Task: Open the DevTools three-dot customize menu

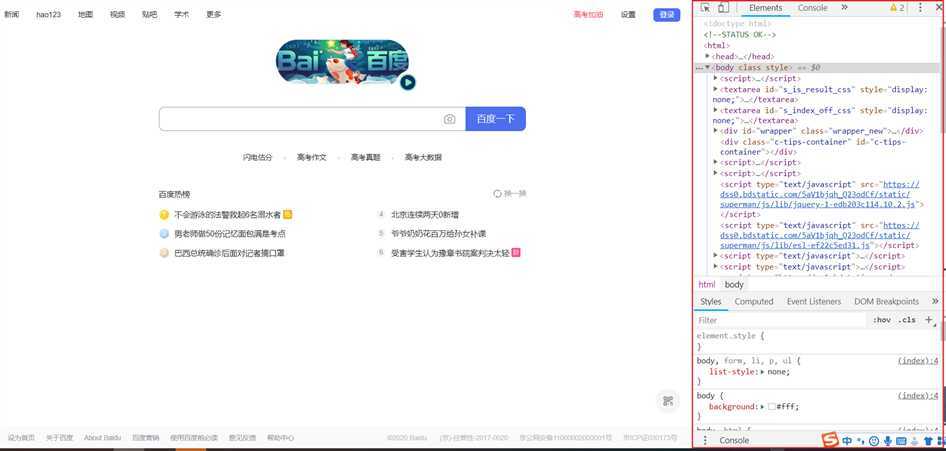Action: tap(920, 8)
